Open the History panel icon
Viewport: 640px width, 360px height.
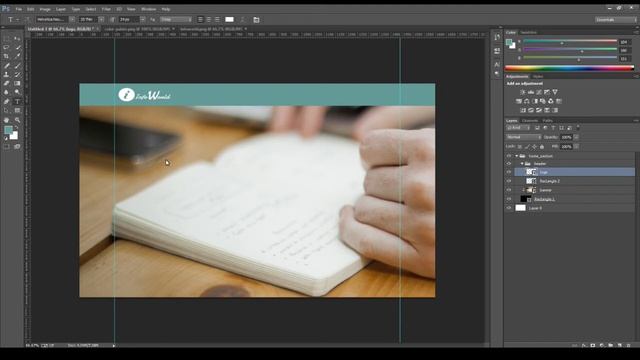point(497,37)
